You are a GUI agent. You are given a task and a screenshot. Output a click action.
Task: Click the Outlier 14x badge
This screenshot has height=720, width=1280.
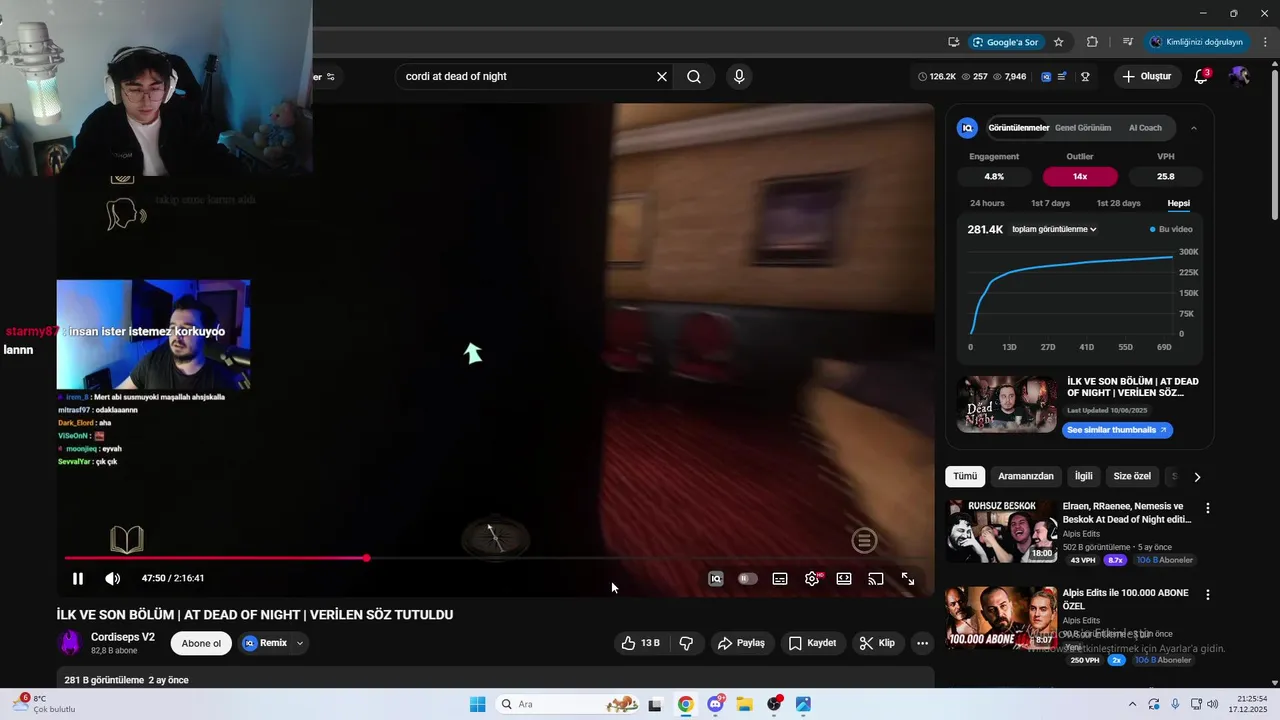pyautogui.click(x=1080, y=176)
